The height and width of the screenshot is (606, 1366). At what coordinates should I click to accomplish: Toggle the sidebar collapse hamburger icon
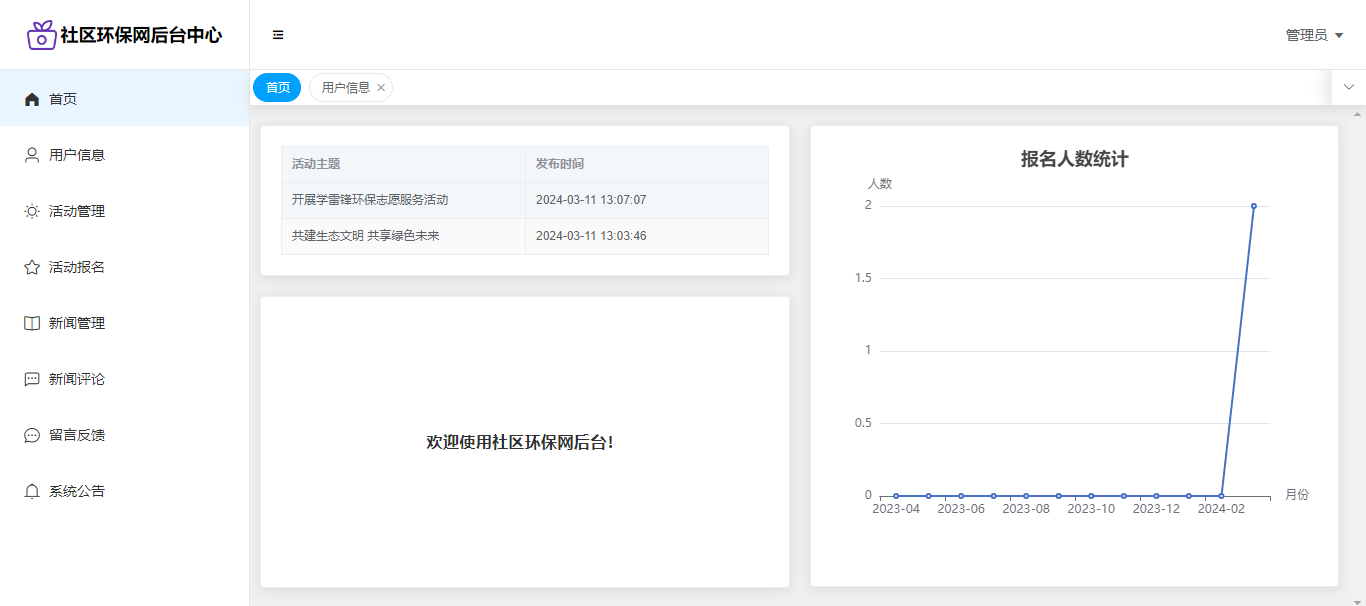pyautogui.click(x=278, y=35)
